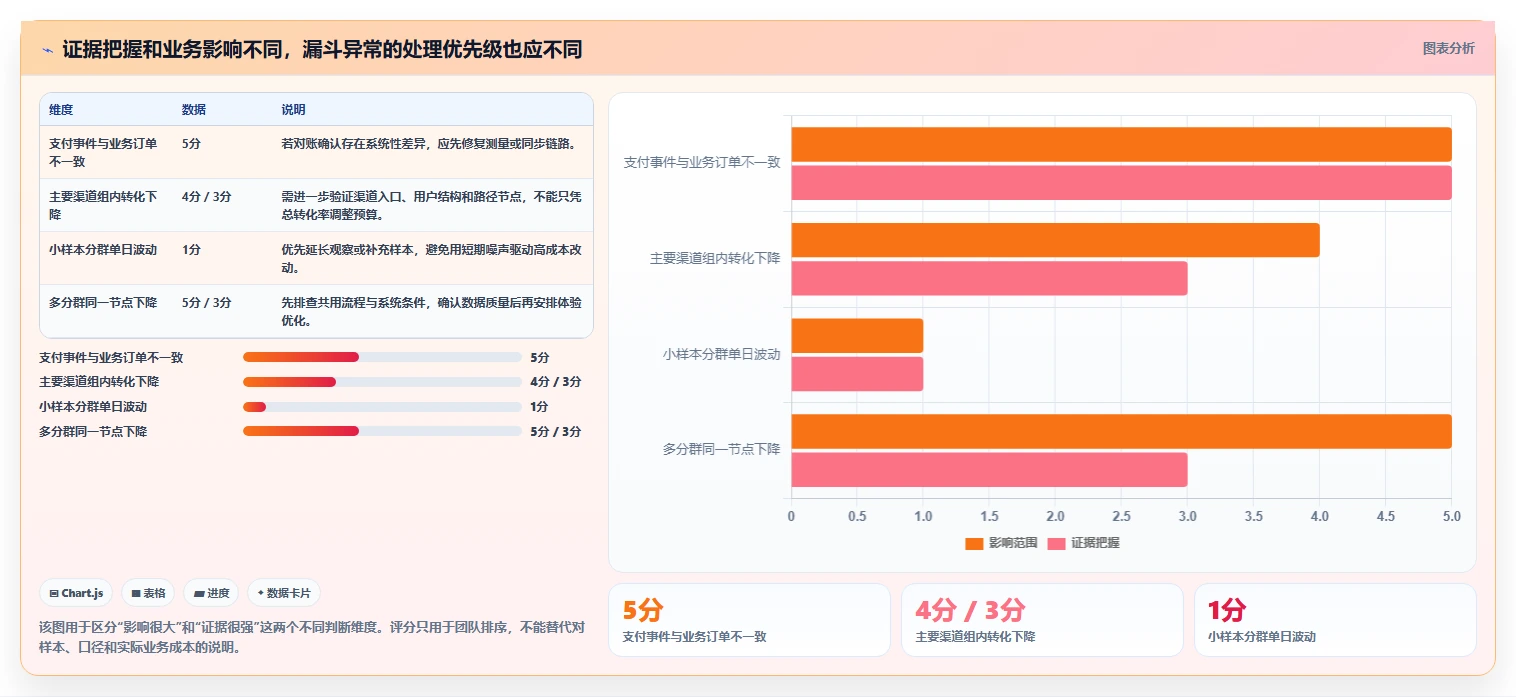Click the Chart.js tag chip
The width and height of the screenshot is (1516, 697).
coord(76,593)
